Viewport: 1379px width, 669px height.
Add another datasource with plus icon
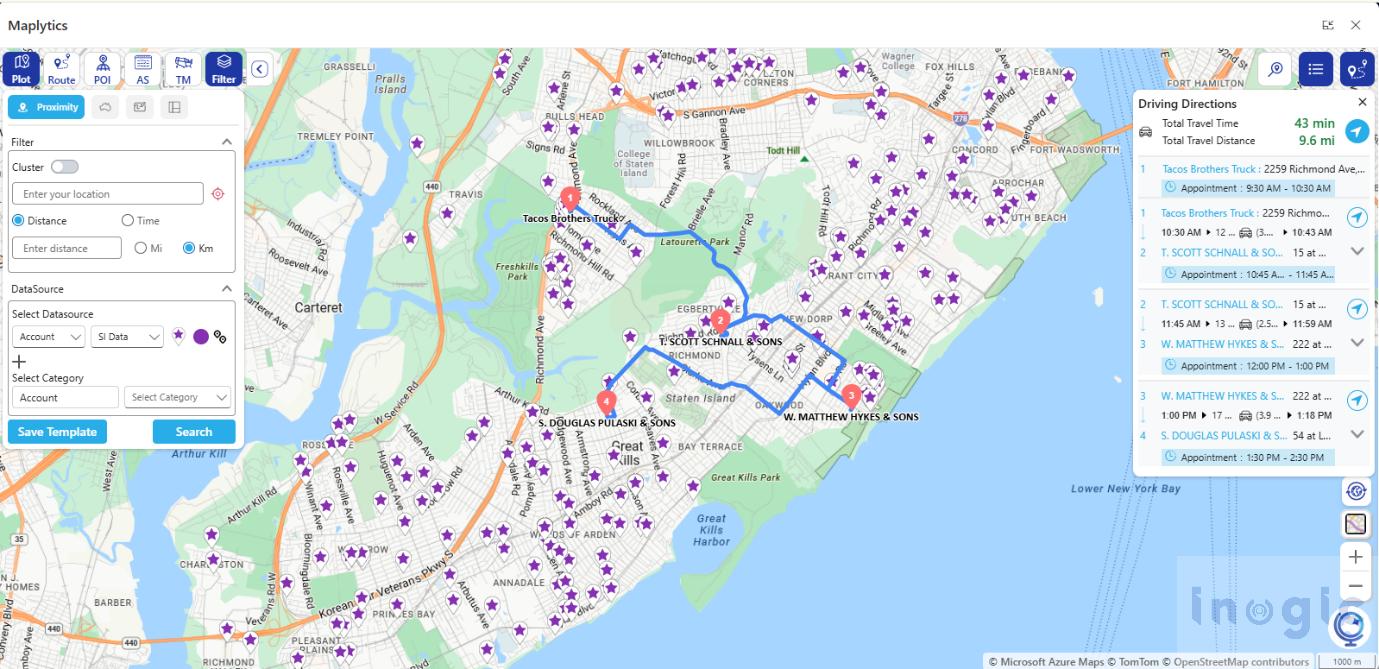[x=19, y=361]
